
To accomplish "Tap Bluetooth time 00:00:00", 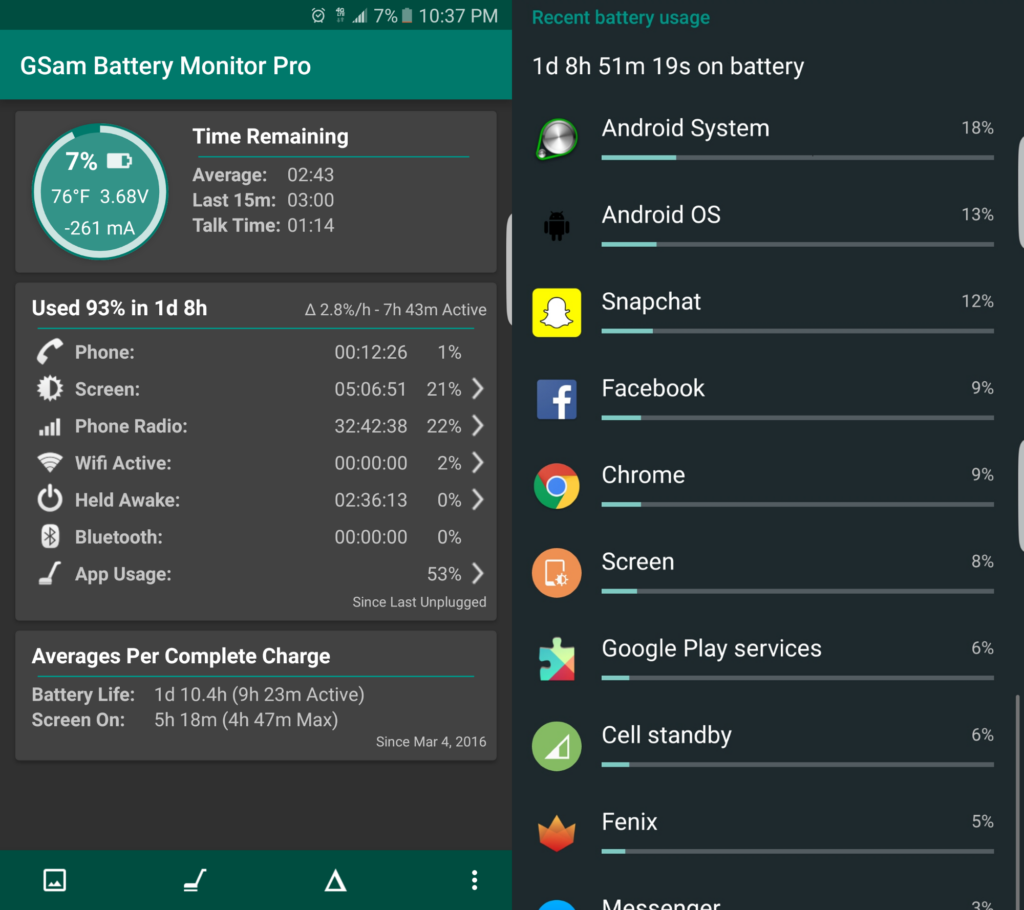I will pyautogui.click(x=371, y=537).
